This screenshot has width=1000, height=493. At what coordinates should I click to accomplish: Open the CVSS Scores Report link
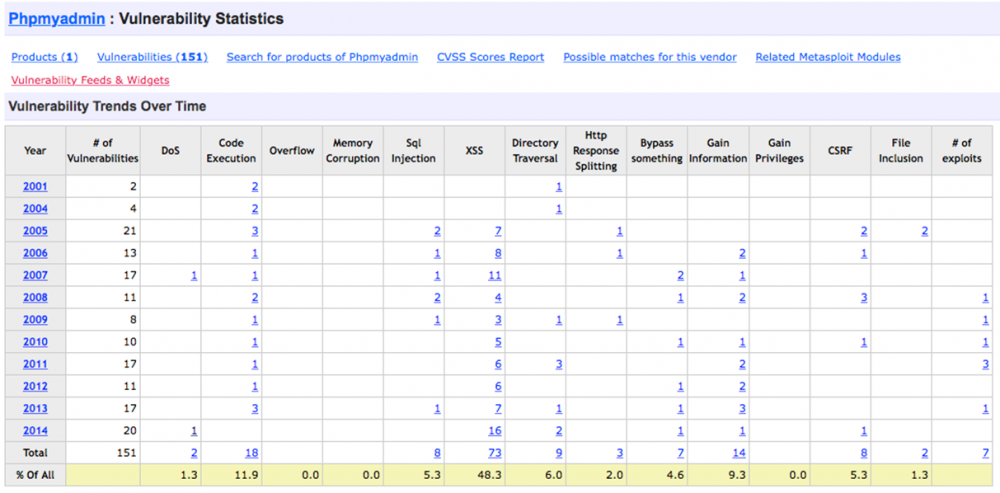coord(490,57)
